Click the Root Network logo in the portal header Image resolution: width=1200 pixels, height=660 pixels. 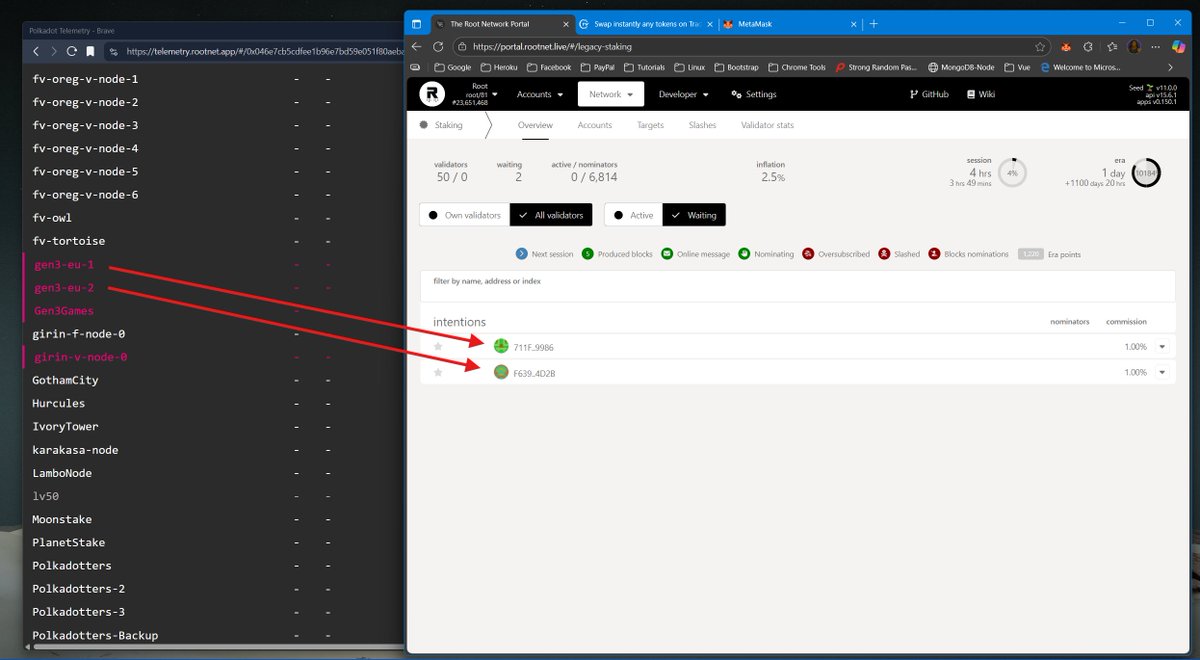coord(432,94)
